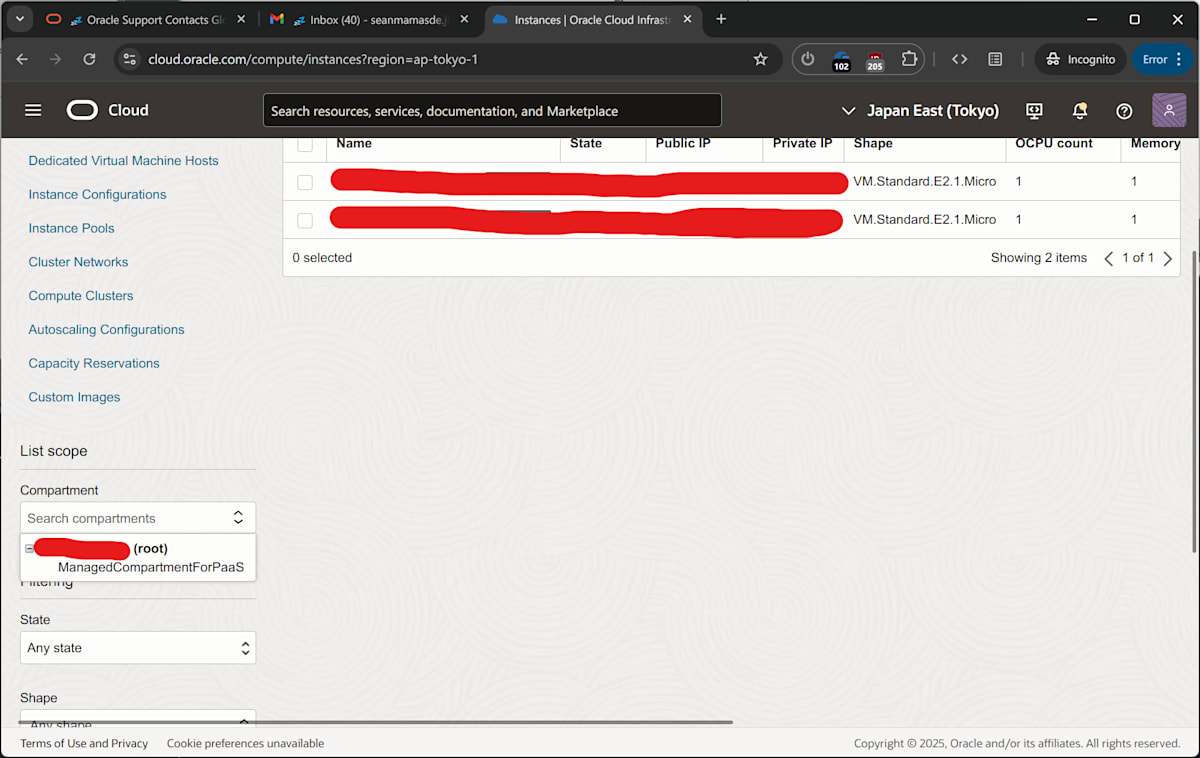This screenshot has height=758, width=1200.
Task: Click the OCPU count column header
Action: click(x=1054, y=143)
